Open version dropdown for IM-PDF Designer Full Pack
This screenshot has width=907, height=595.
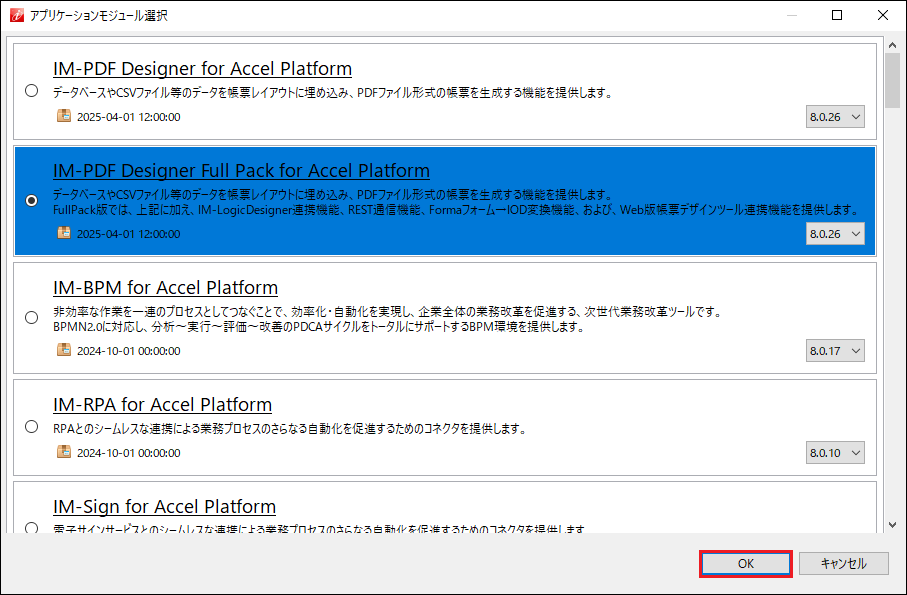pos(835,234)
